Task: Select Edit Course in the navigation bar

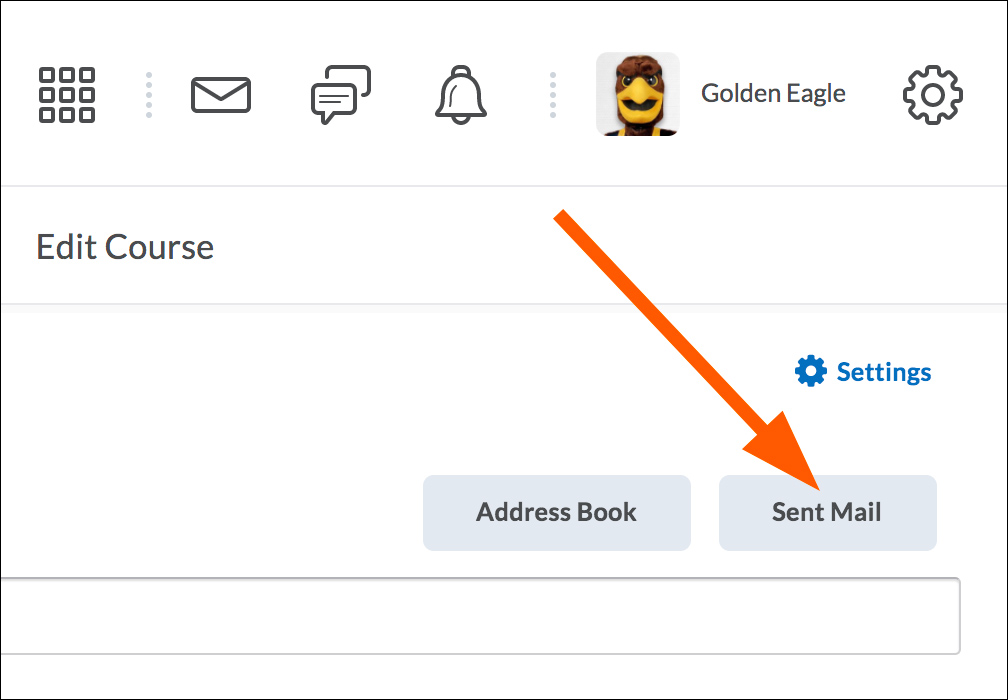Action: (125, 247)
